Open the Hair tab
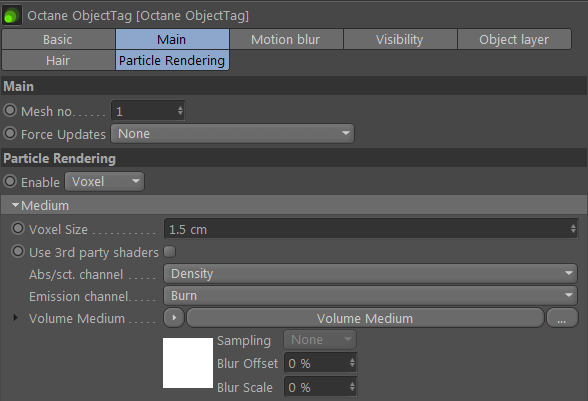This screenshot has width=588, height=401. click(58, 60)
